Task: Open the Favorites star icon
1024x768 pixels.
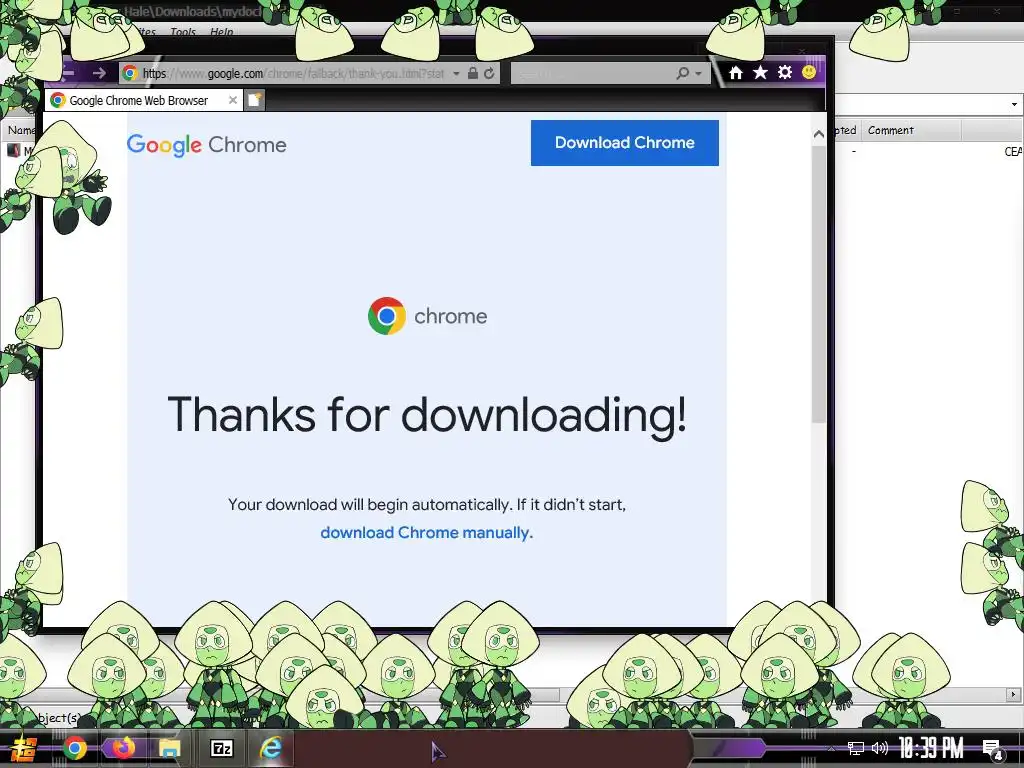Action: click(x=760, y=72)
